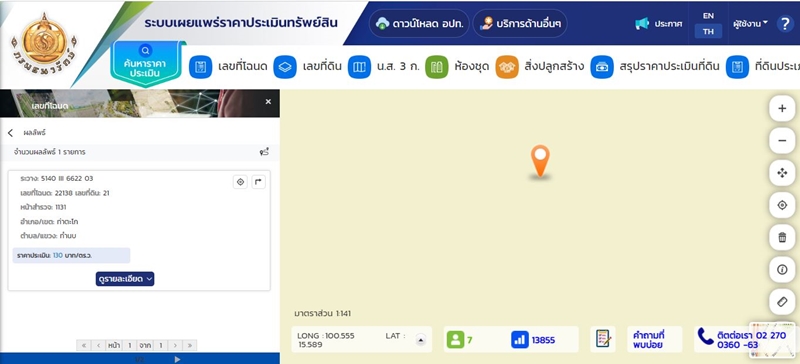Click the เลขที่โฉนด: 22138 row text
Viewport: 800px width, 364px height.
click(65, 193)
